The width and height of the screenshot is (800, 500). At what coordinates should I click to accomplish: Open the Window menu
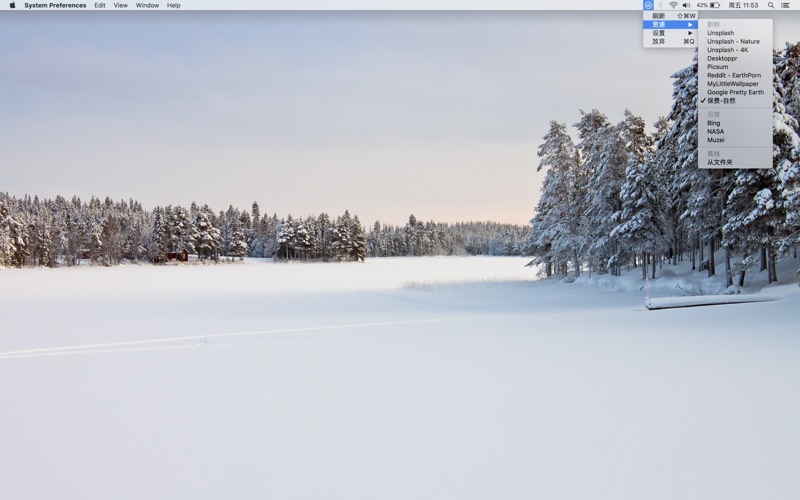point(147,5)
